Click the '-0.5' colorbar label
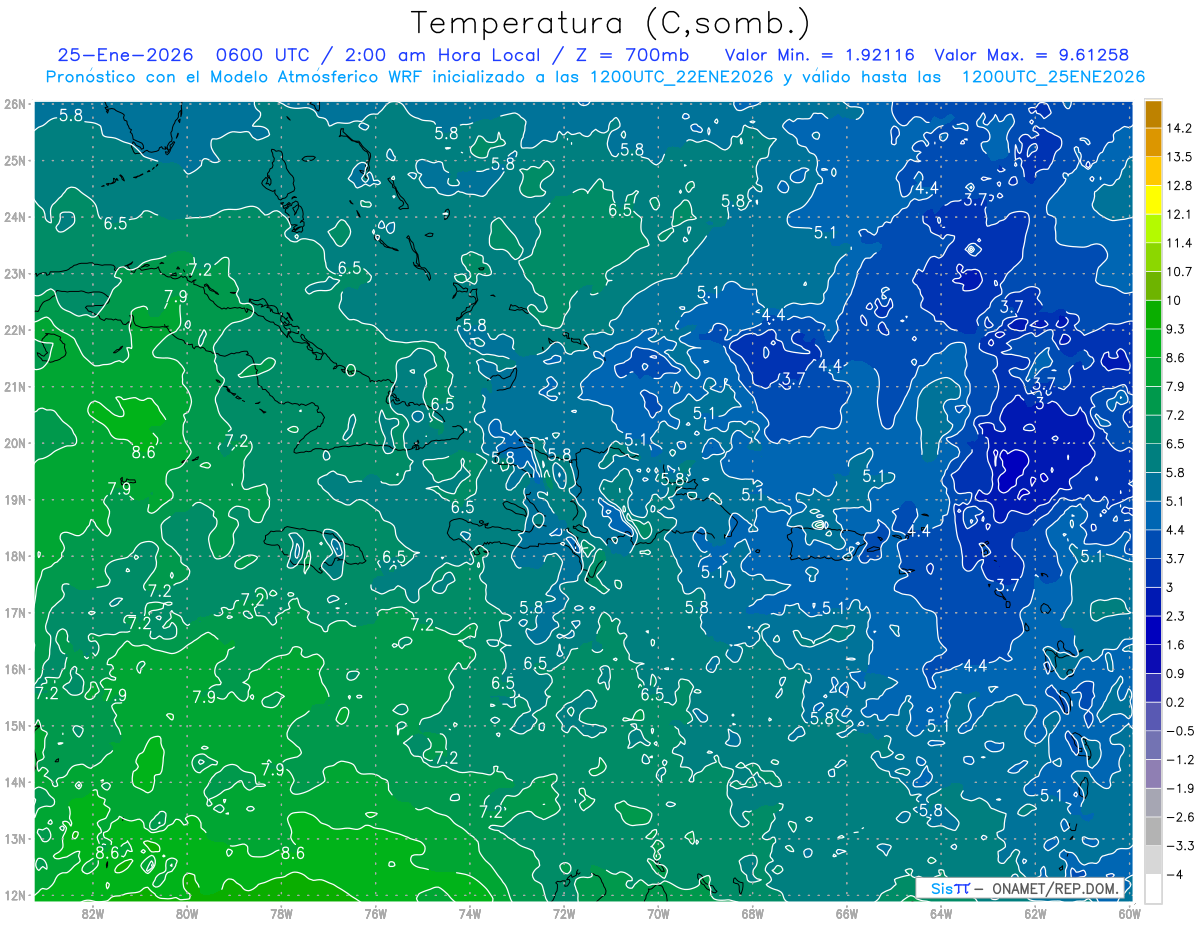 [x=1180, y=730]
